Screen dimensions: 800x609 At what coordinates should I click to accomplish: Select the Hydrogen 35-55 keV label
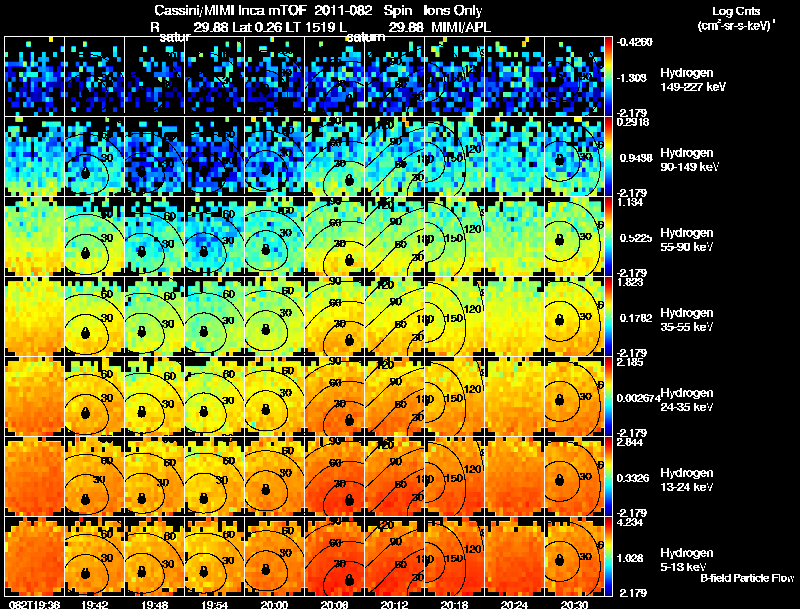(x=687, y=320)
